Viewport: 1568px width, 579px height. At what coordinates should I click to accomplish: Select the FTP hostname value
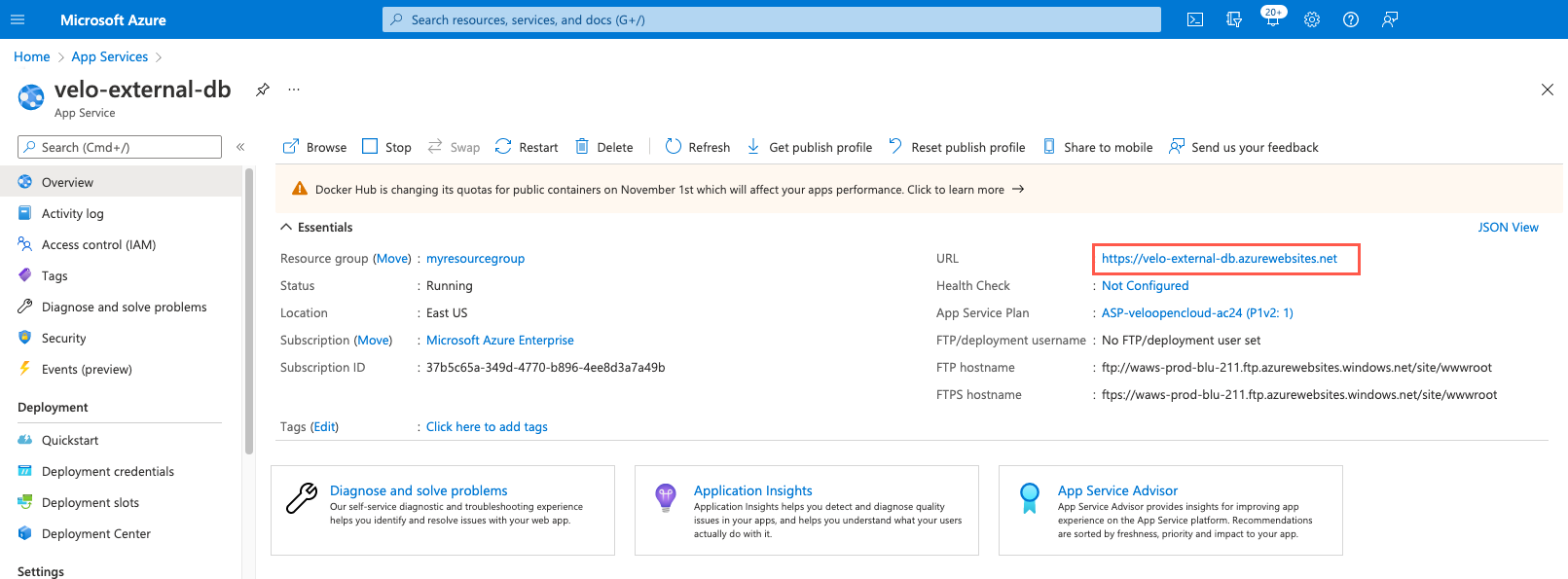pos(1296,367)
